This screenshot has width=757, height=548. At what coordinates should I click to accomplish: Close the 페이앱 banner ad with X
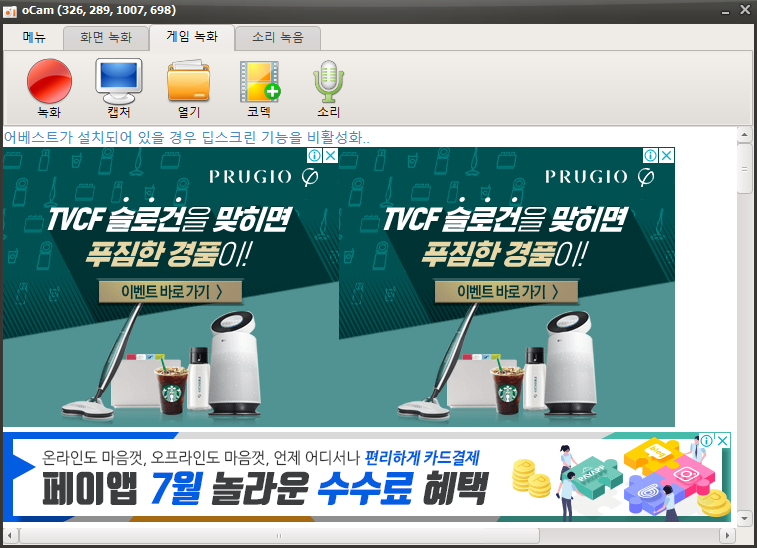723,440
